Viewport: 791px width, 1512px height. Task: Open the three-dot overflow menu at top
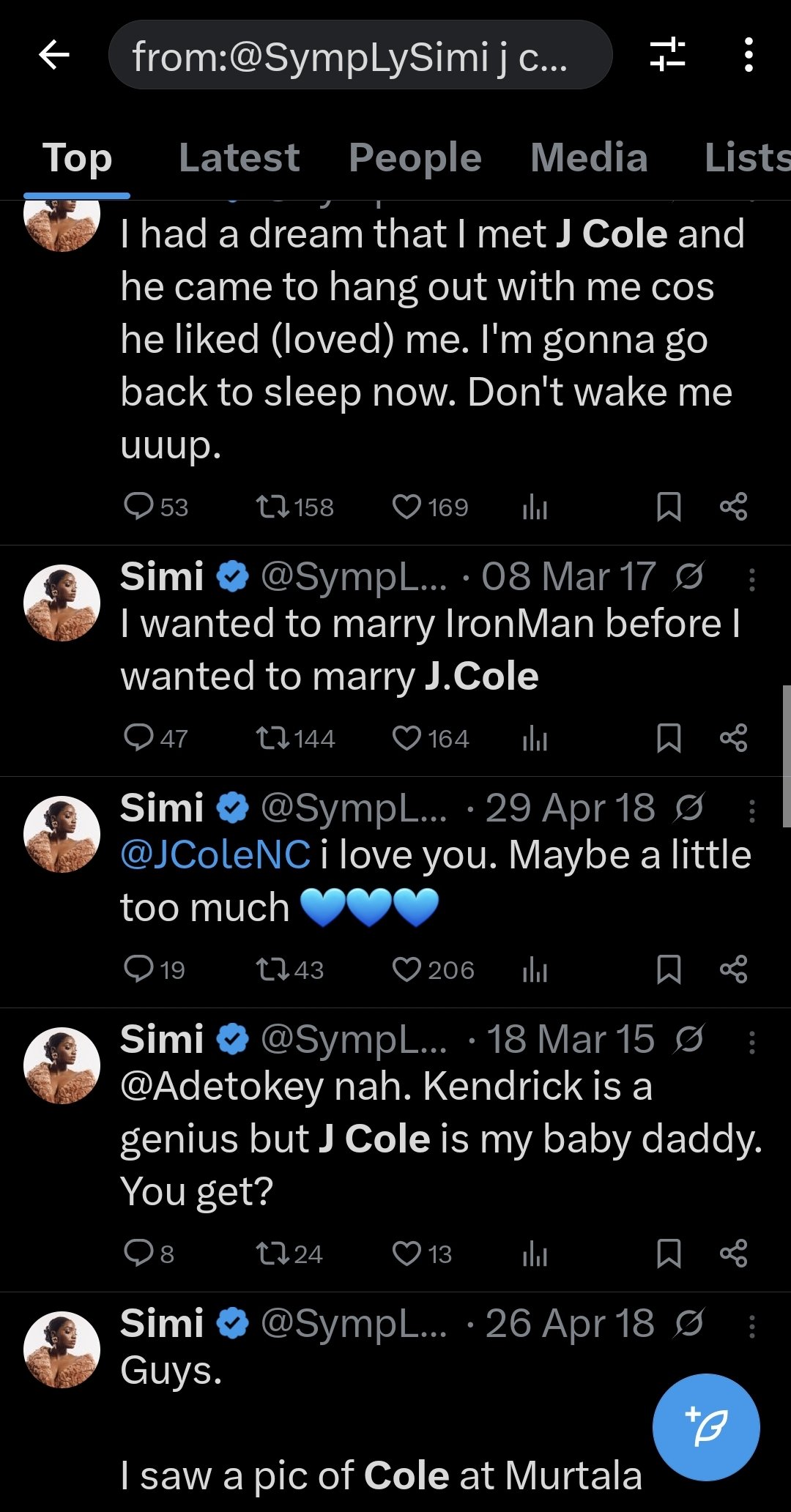[748, 55]
